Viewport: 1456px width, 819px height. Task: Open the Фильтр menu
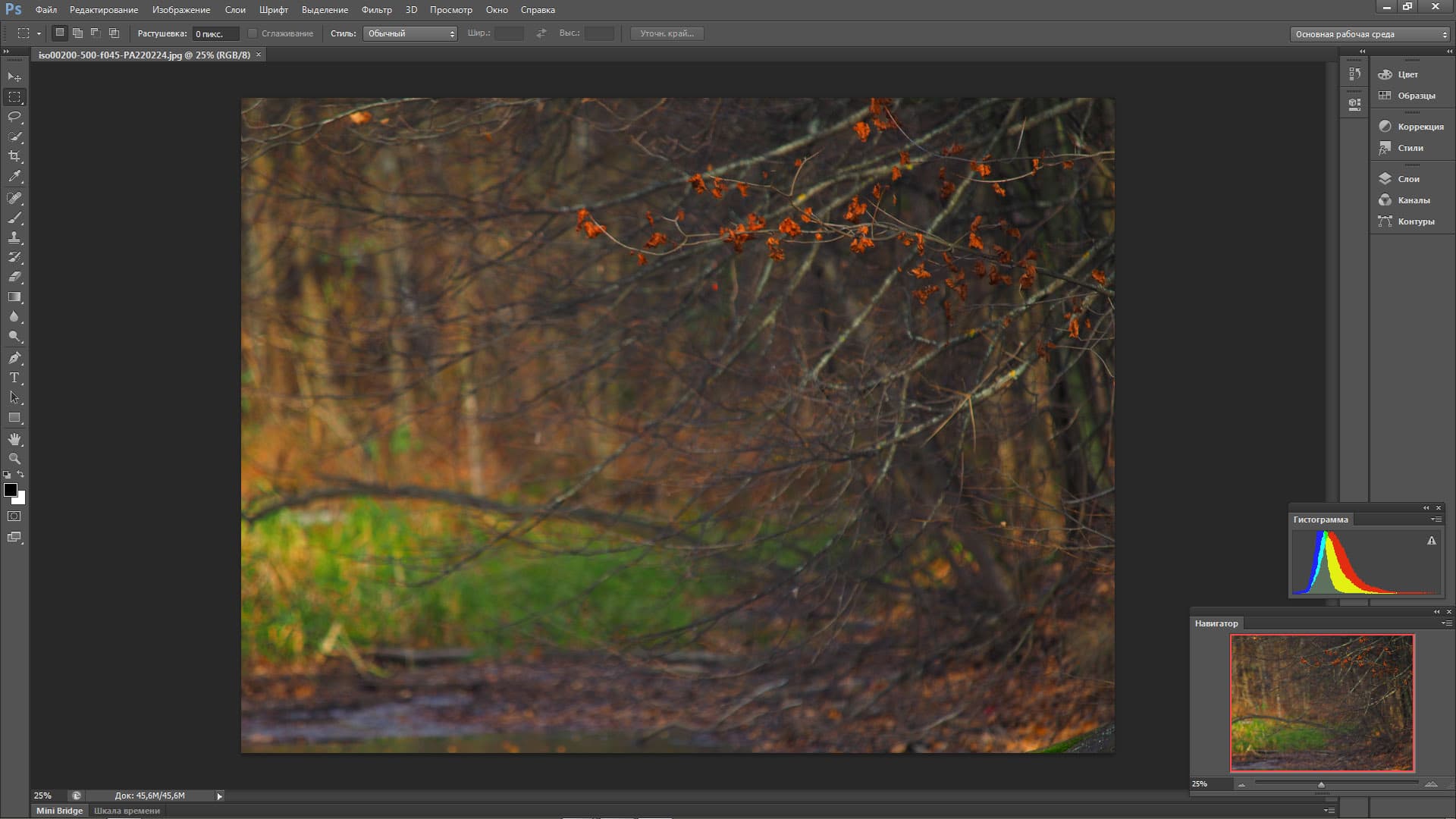tap(376, 10)
